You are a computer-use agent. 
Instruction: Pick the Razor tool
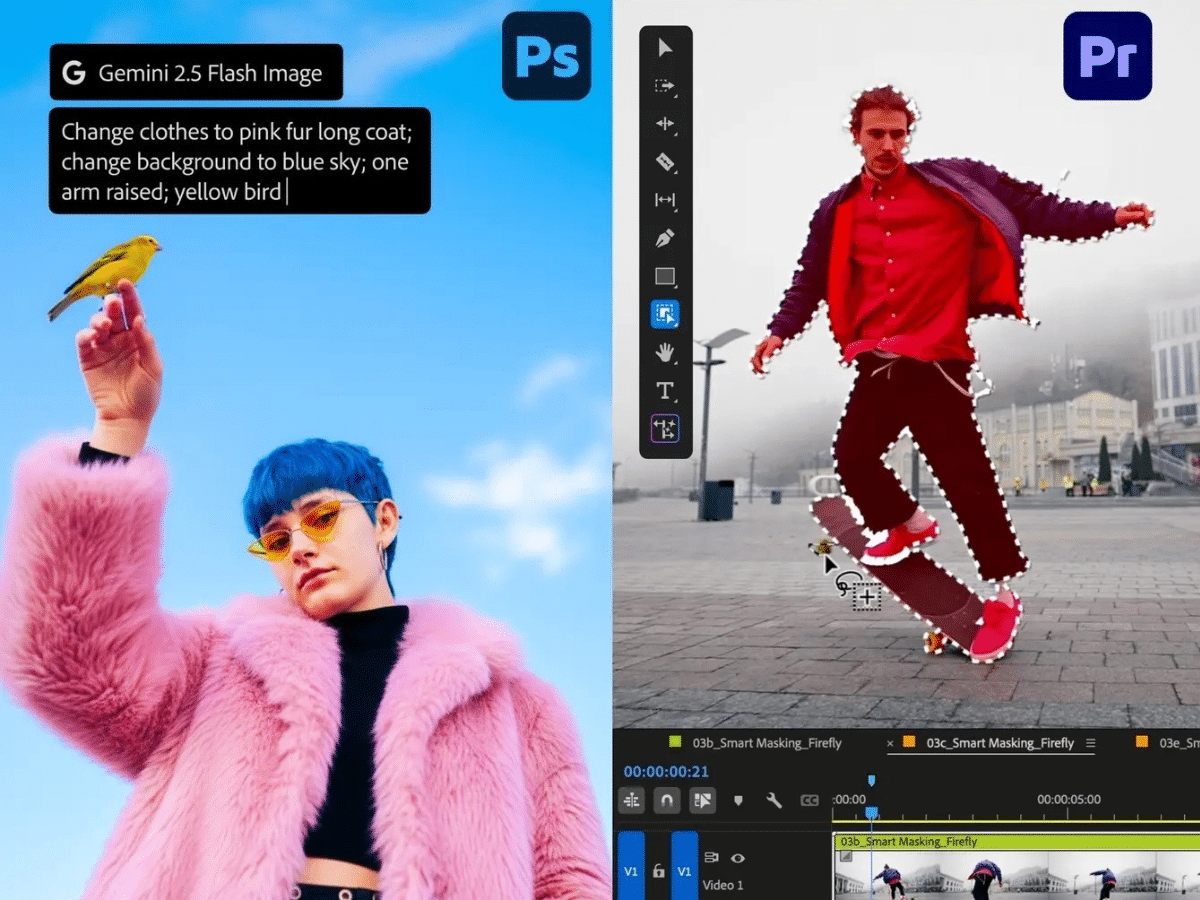click(665, 162)
